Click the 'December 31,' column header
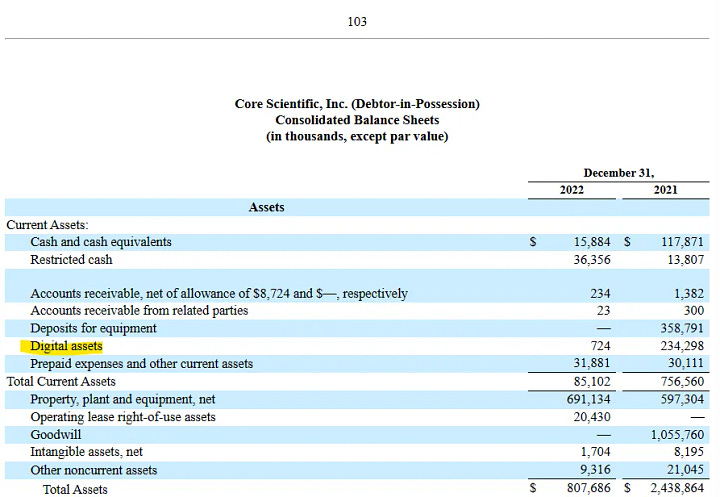720x497 pixels. pyautogui.click(x=618, y=173)
